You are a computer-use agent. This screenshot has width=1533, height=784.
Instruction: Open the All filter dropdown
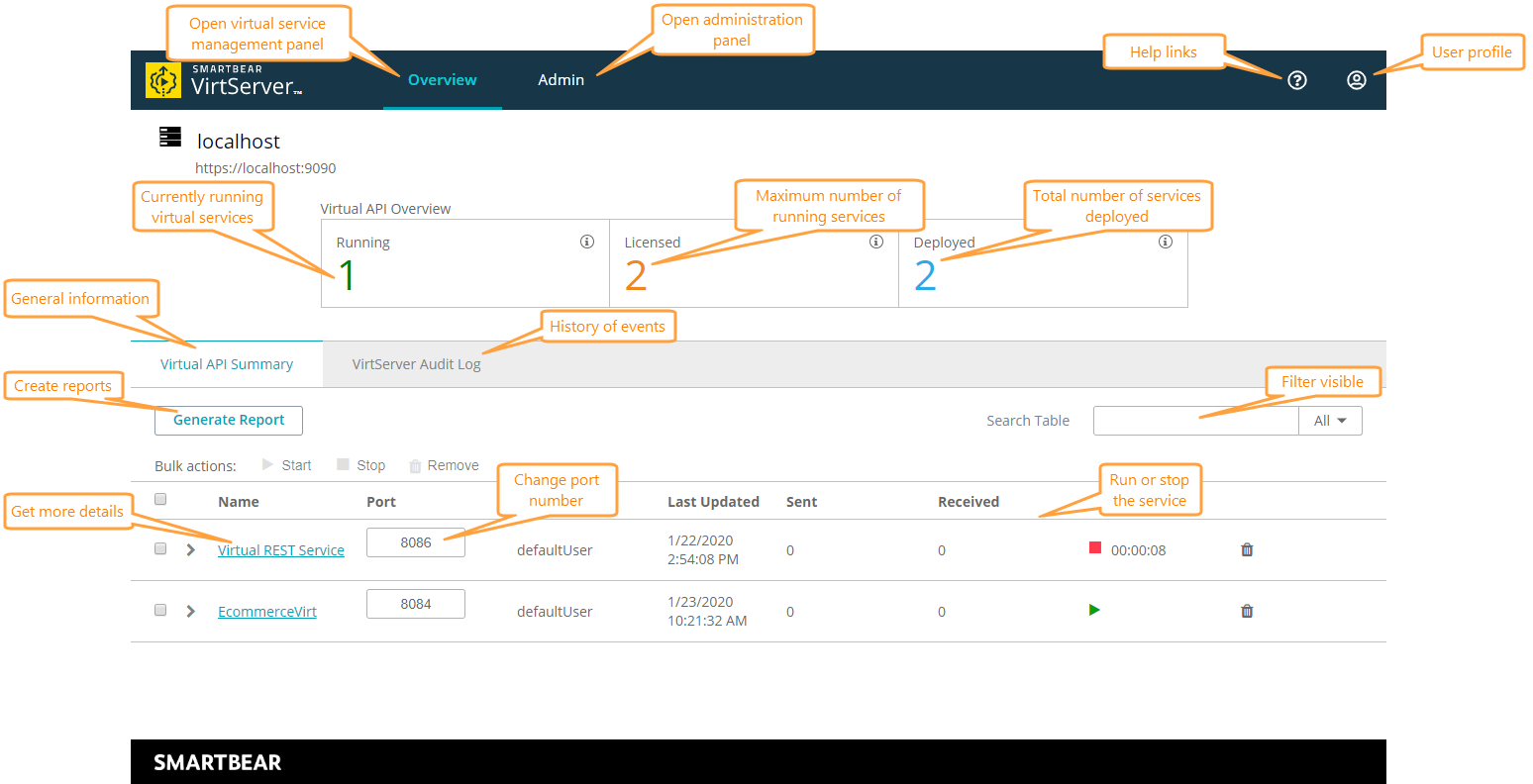pyautogui.click(x=1330, y=421)
